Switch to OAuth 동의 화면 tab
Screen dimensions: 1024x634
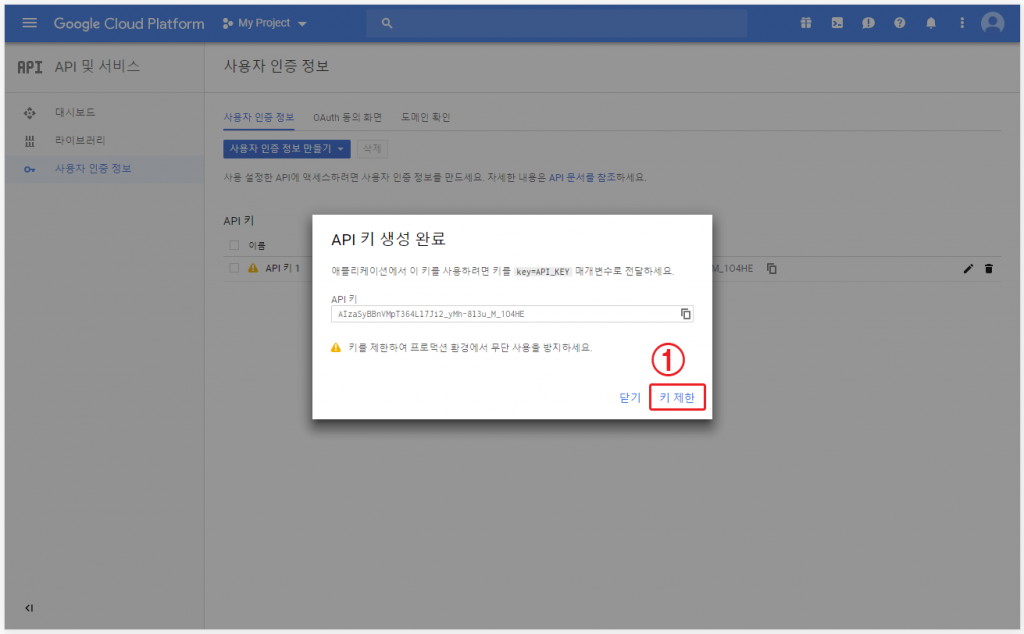(347, 117)
